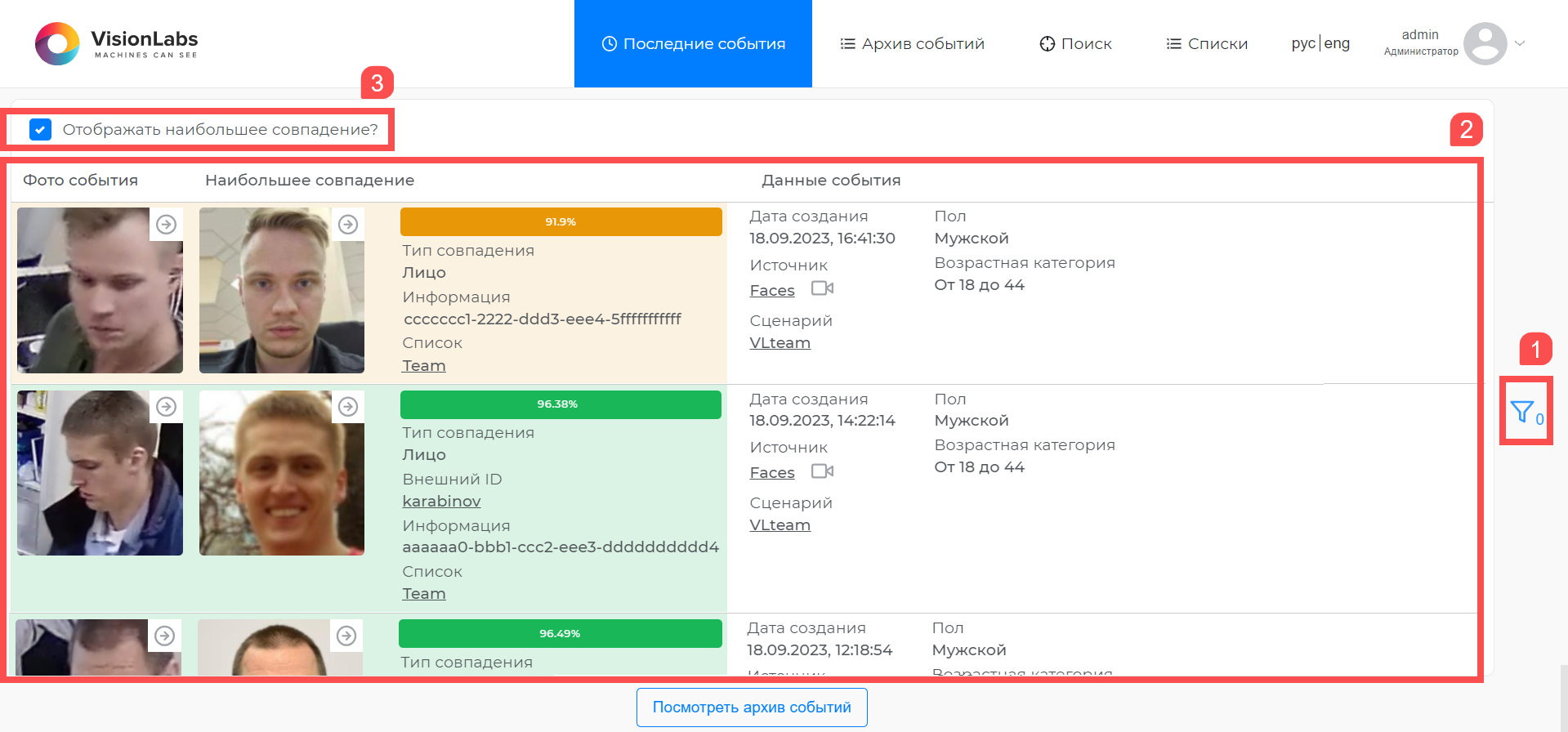
Task: Open arrow icon on 12:18:54 event photo
Action: pyautogui.click(x=164, y=636)
